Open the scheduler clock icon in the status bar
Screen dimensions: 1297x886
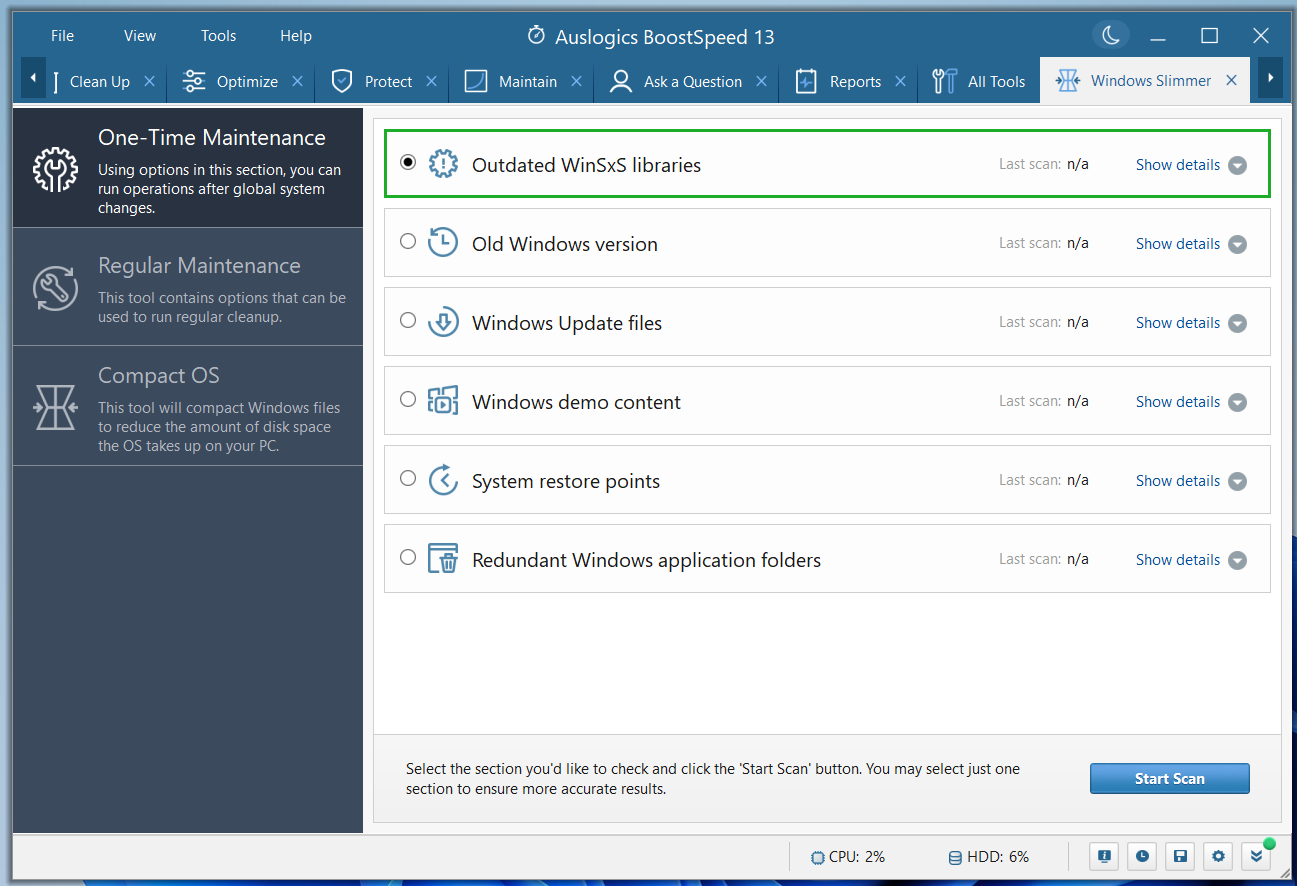1142,856
